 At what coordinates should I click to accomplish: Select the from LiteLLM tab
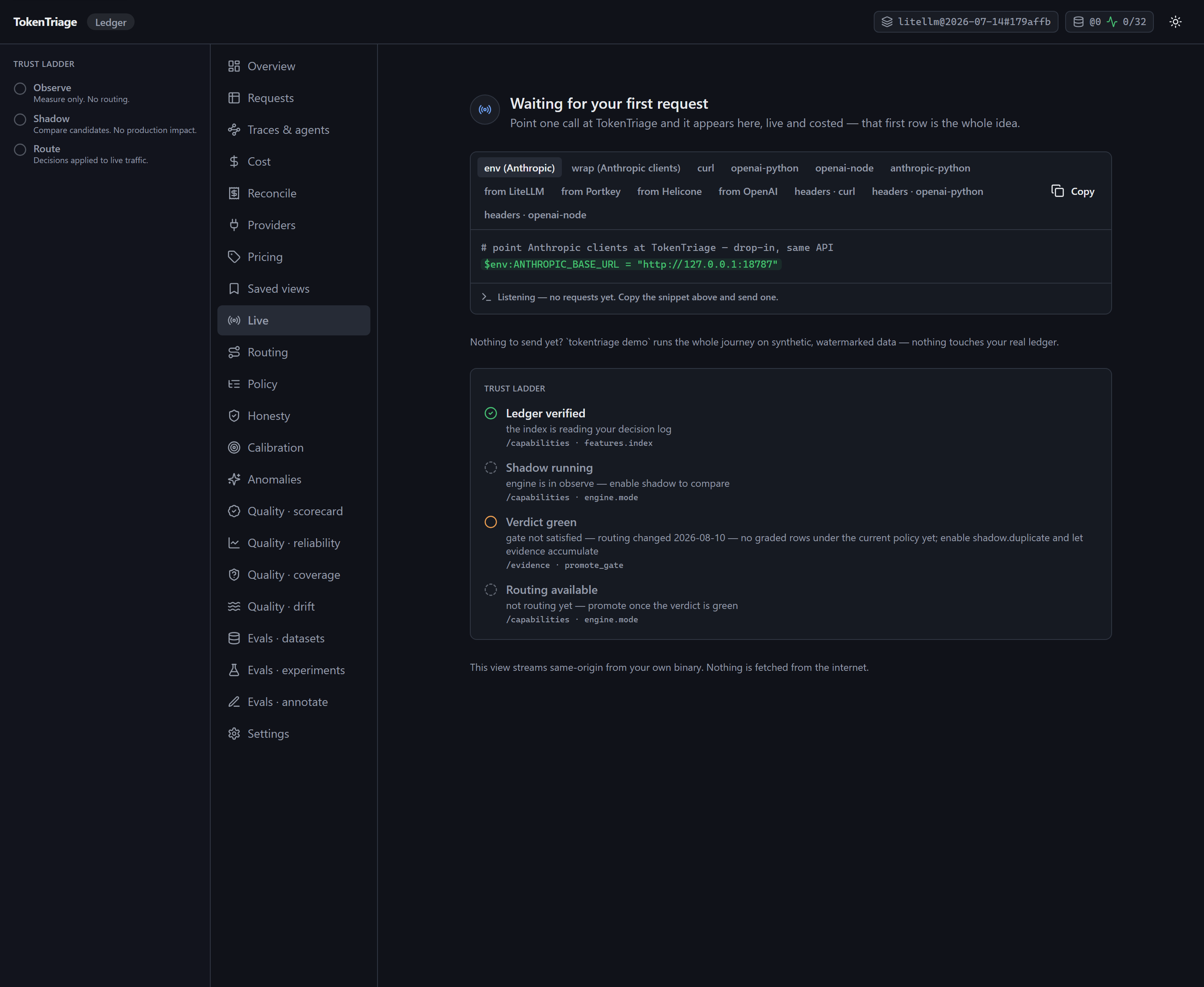click(514, 192)
